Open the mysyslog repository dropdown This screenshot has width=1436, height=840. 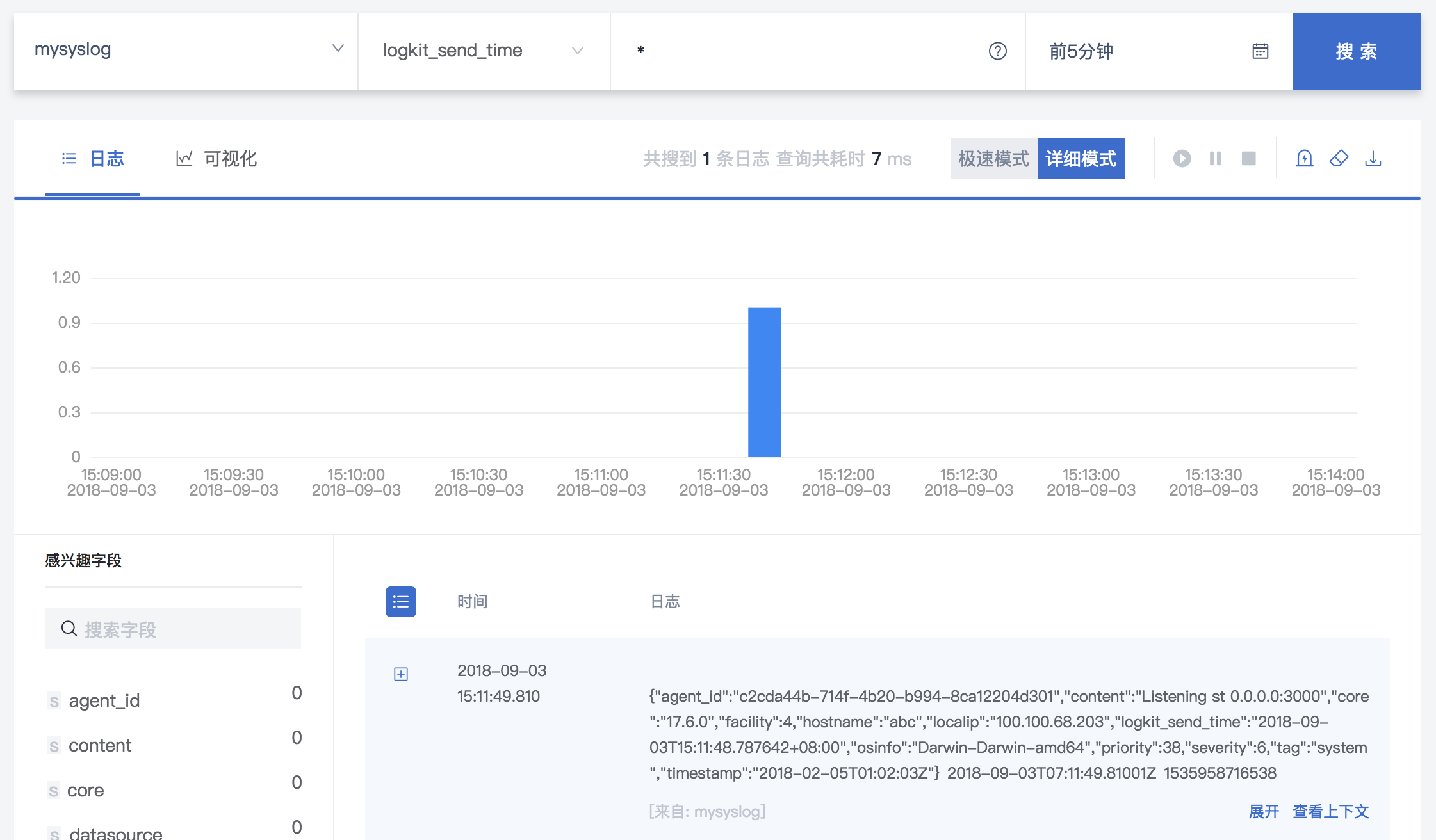tap(186, 51)
